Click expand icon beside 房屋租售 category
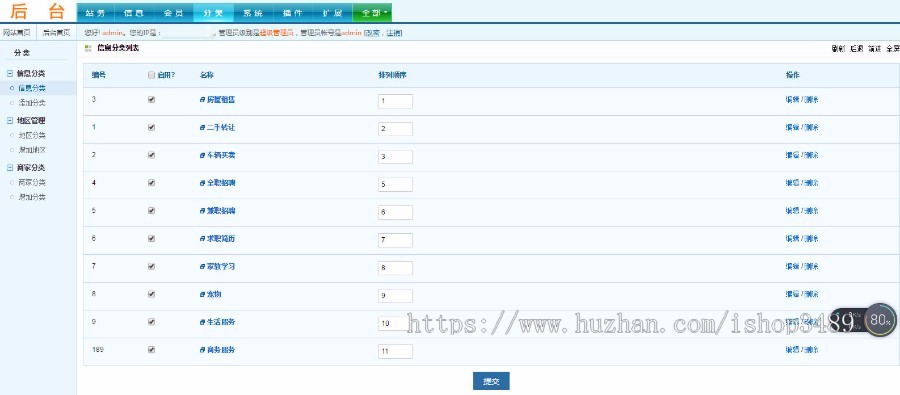Screen dimensions: 900x395 pyautogui.click(x=202, y=100)
